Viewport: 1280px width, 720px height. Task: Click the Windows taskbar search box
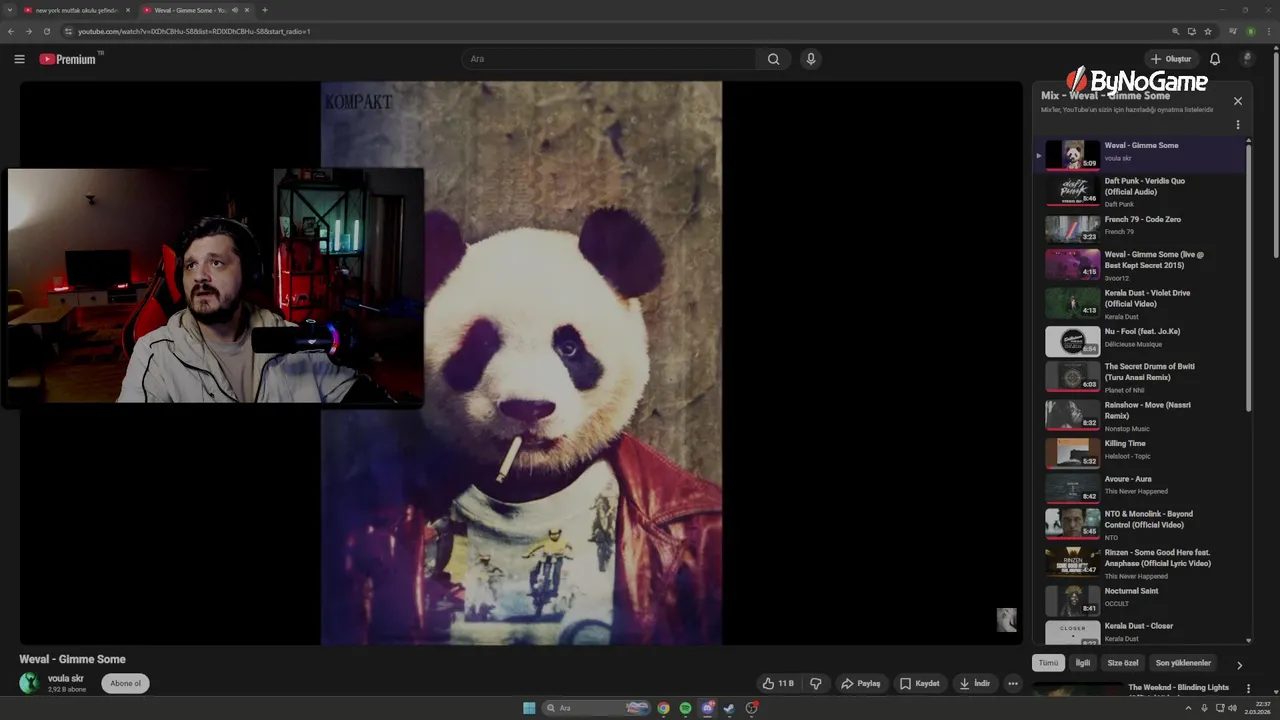click(x=597, y=708)
